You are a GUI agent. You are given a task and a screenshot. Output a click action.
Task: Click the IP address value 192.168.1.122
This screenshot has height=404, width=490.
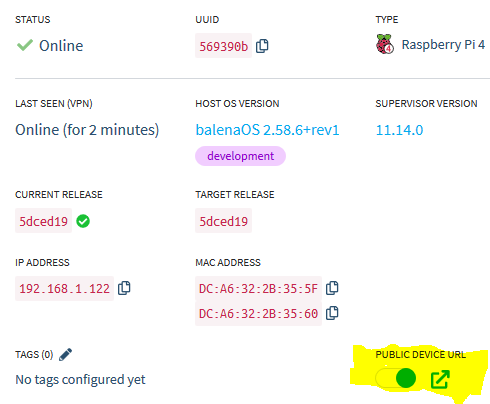coord(64,288)
